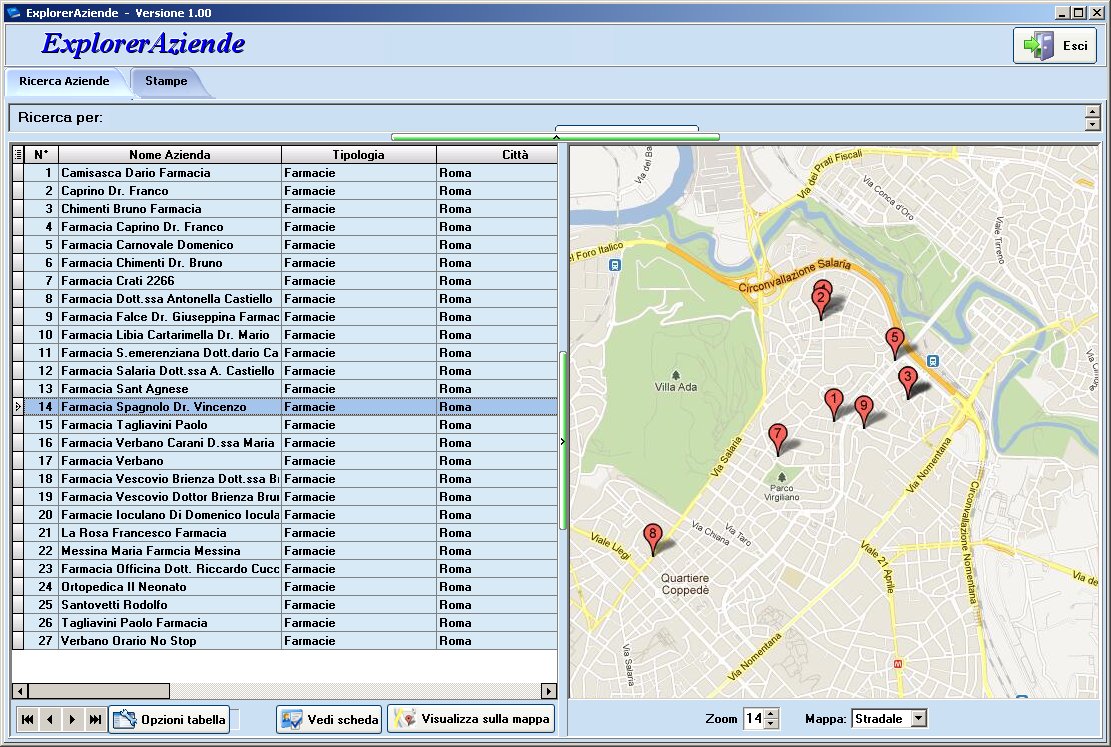Click the Zoom value field

[754, 719]
